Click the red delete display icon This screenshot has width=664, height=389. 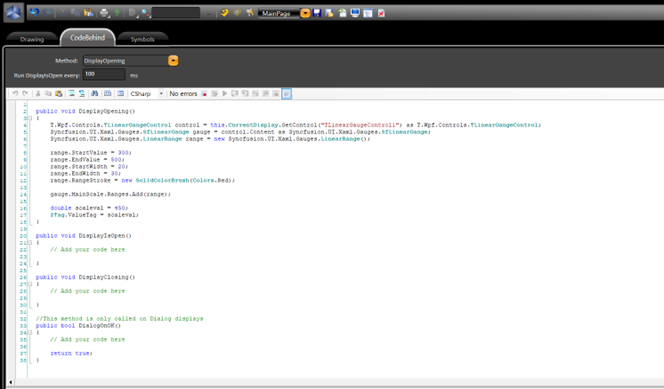(x=381, y=13)
